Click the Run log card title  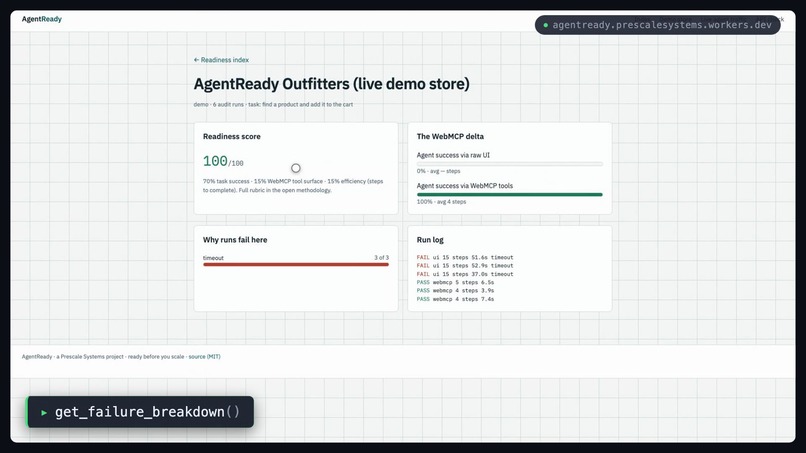point(430,240)
